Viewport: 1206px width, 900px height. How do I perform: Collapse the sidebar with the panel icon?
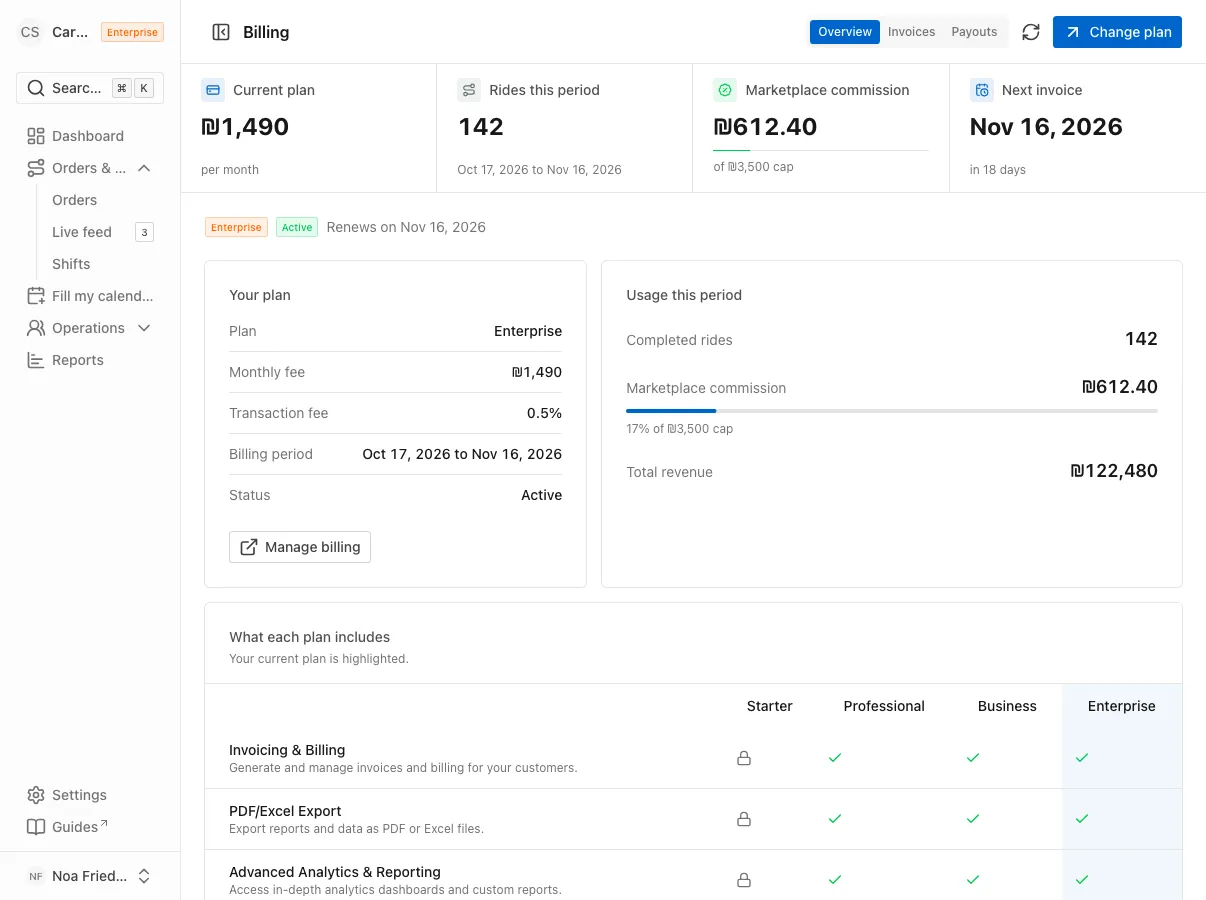coord(221,32)
